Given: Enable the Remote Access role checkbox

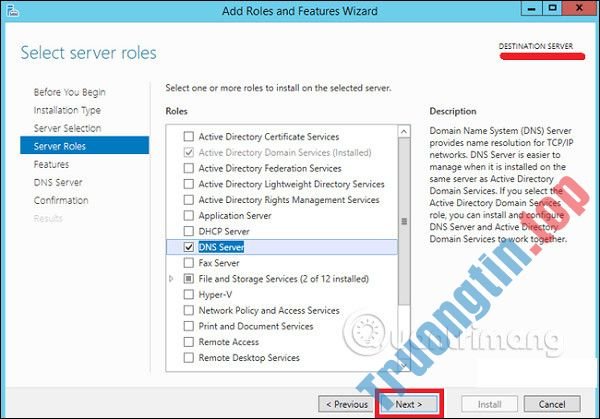Looking at the screenshot, I should pos(189,342).
